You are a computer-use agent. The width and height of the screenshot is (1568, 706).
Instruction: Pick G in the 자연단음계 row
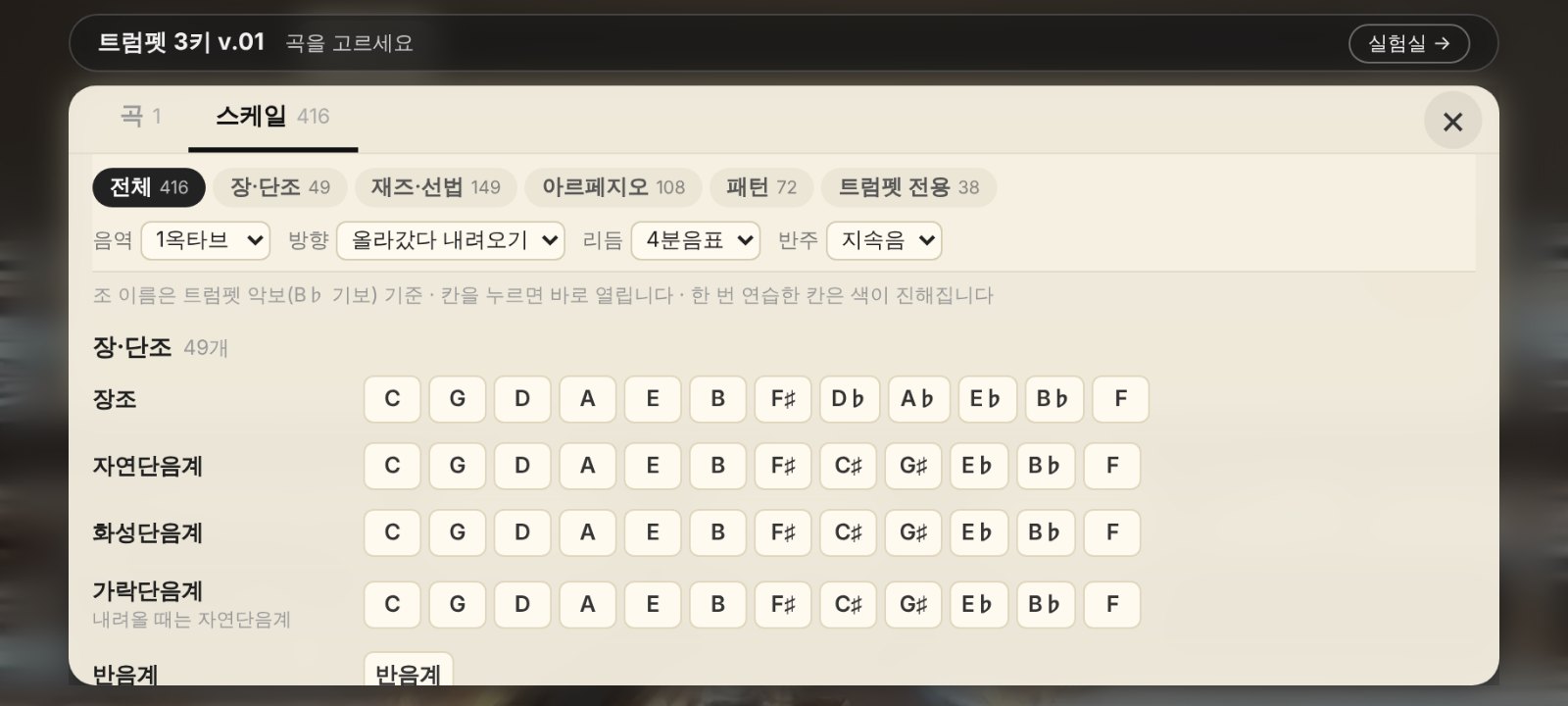coord(458,466)
